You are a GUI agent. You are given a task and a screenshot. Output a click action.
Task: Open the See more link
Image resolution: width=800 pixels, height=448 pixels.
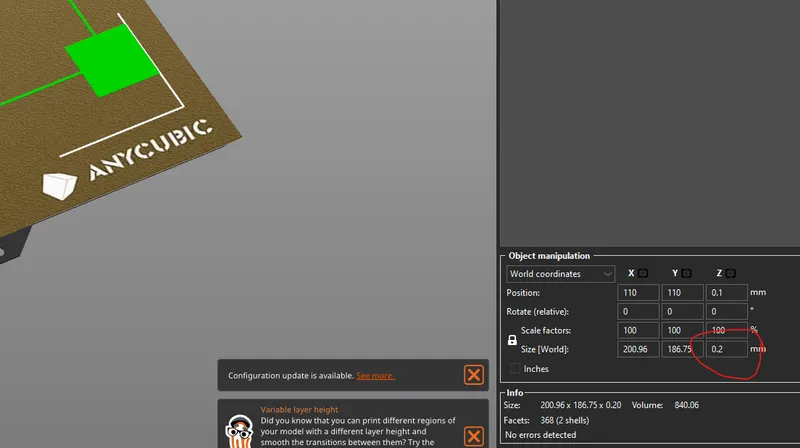[x=375, y=376]
